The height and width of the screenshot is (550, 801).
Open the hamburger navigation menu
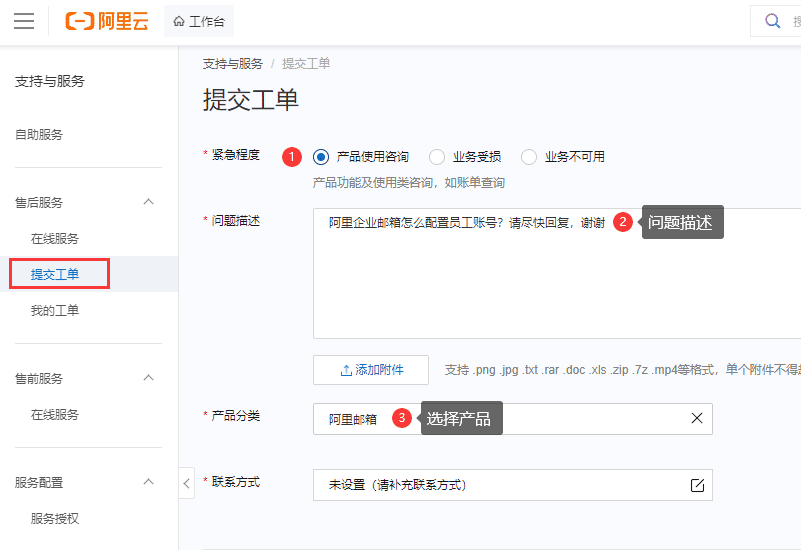coord(24,21)
